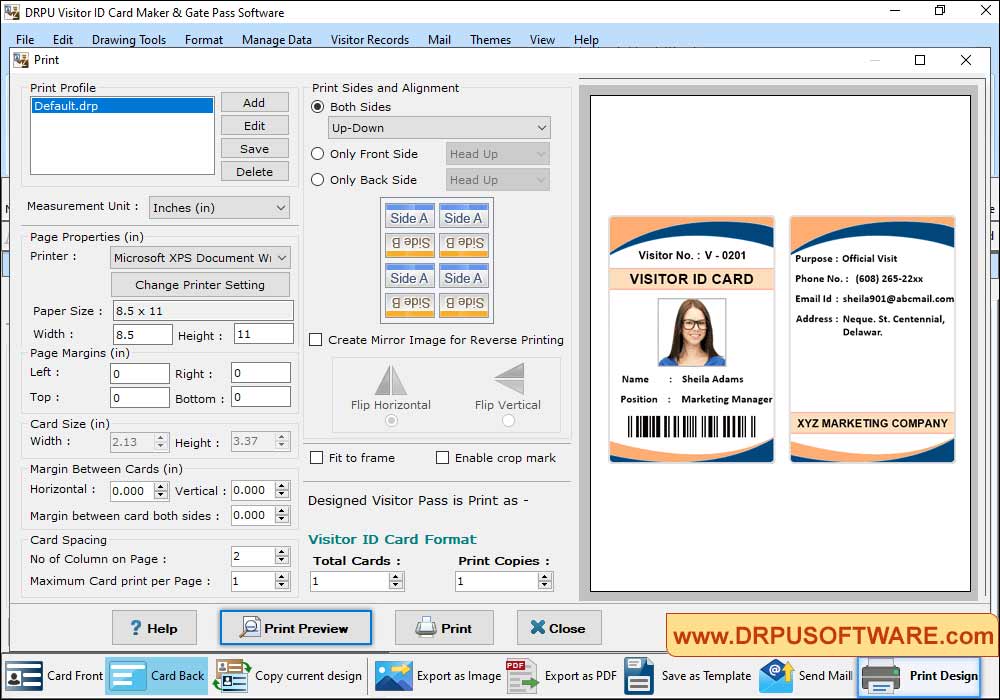Click the top-left Side A layout tile

pos(409,216)
